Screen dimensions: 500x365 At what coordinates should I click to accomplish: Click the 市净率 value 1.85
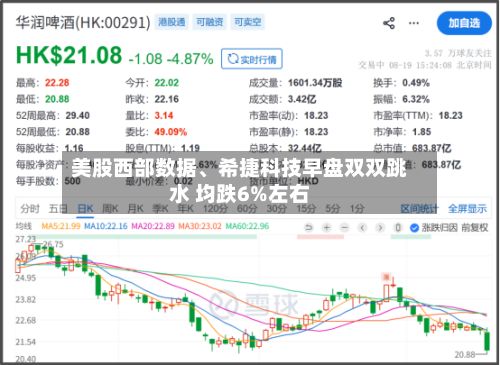422,132
